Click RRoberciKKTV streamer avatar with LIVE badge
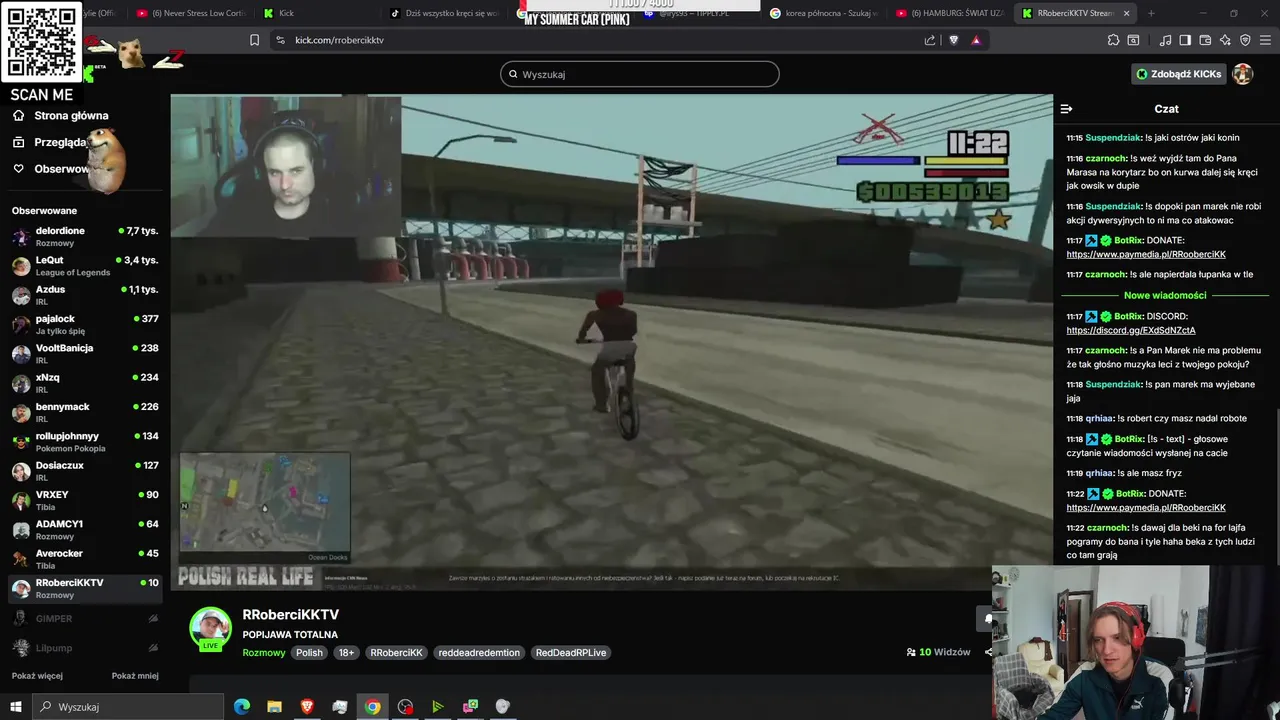1280x720 pixels. 210,628
